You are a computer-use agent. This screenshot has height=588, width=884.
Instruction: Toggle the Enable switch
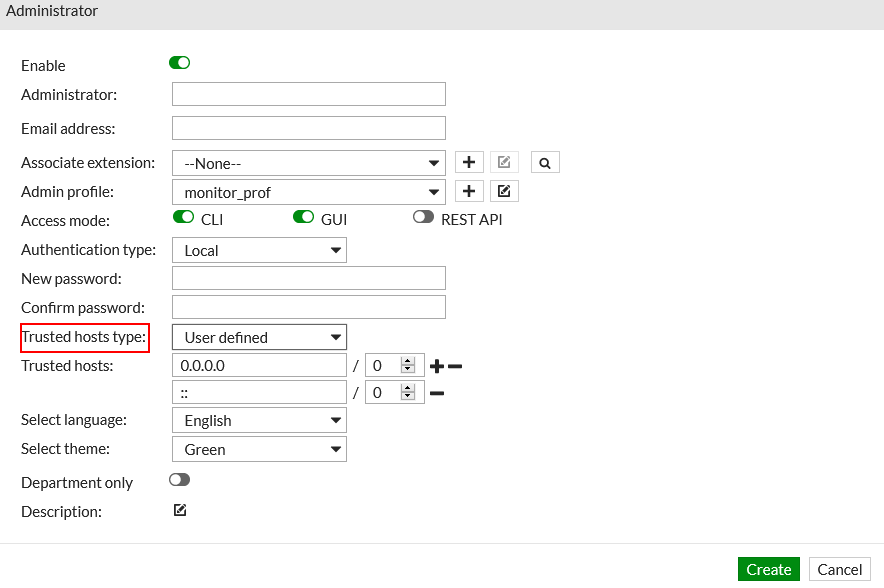[180, 63]
